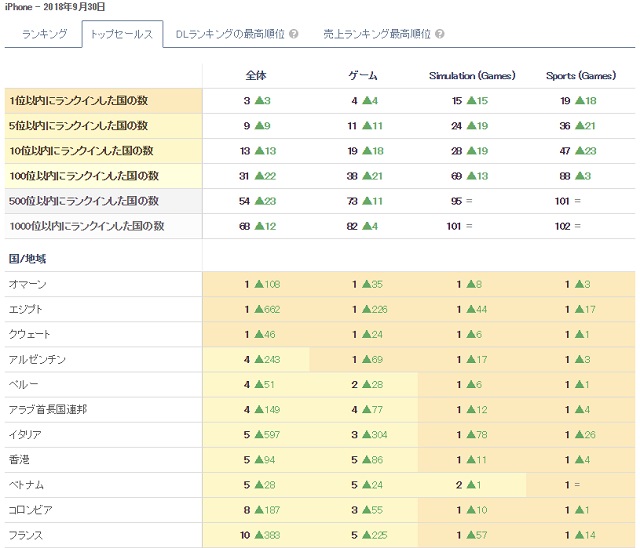Click the クウェート country row
The width and height of the screenshot is (640, 548).
[x=320, y=334]
